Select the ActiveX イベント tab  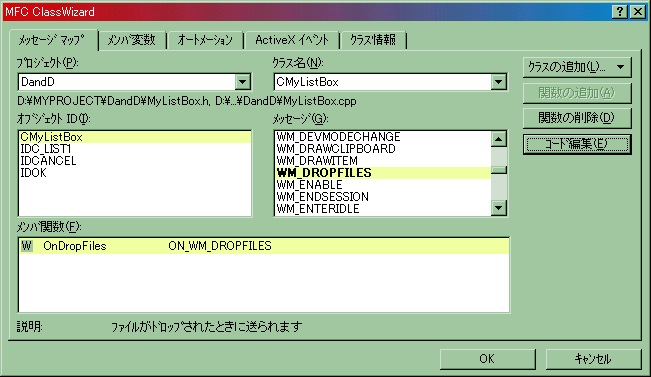[x=292, y=40]
